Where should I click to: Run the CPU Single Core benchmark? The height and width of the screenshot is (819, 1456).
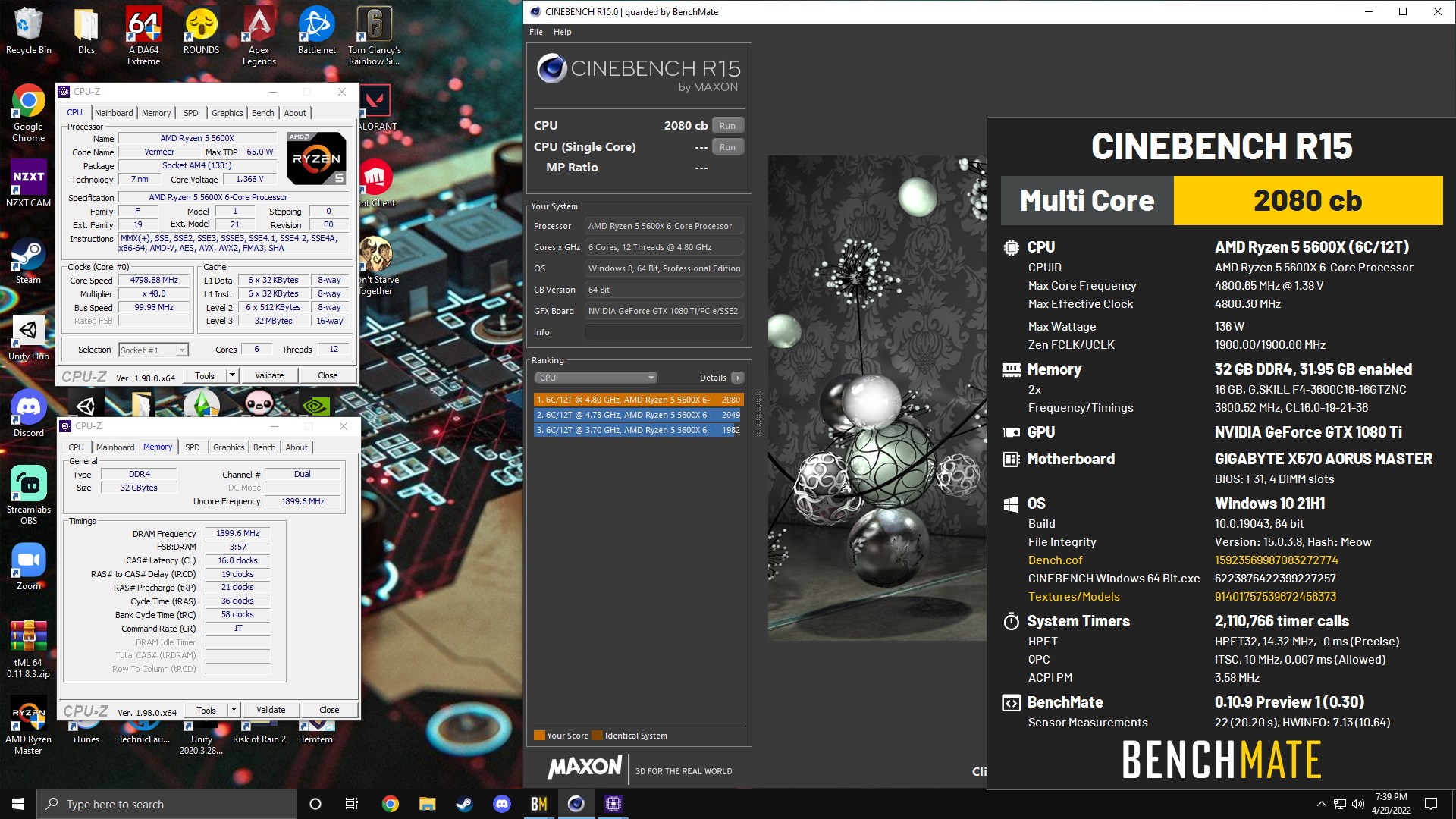point(727,147)
